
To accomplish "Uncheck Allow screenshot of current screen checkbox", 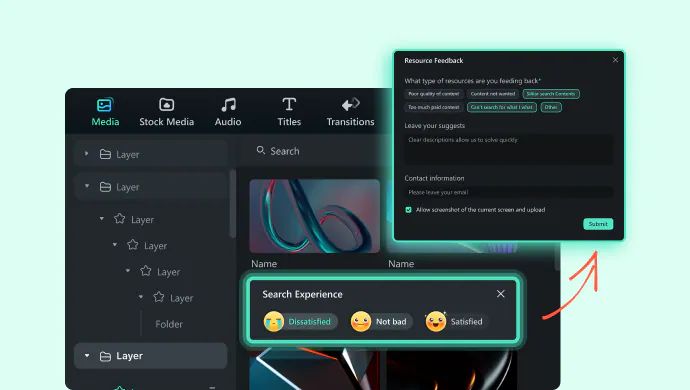I will pos(408,210).
